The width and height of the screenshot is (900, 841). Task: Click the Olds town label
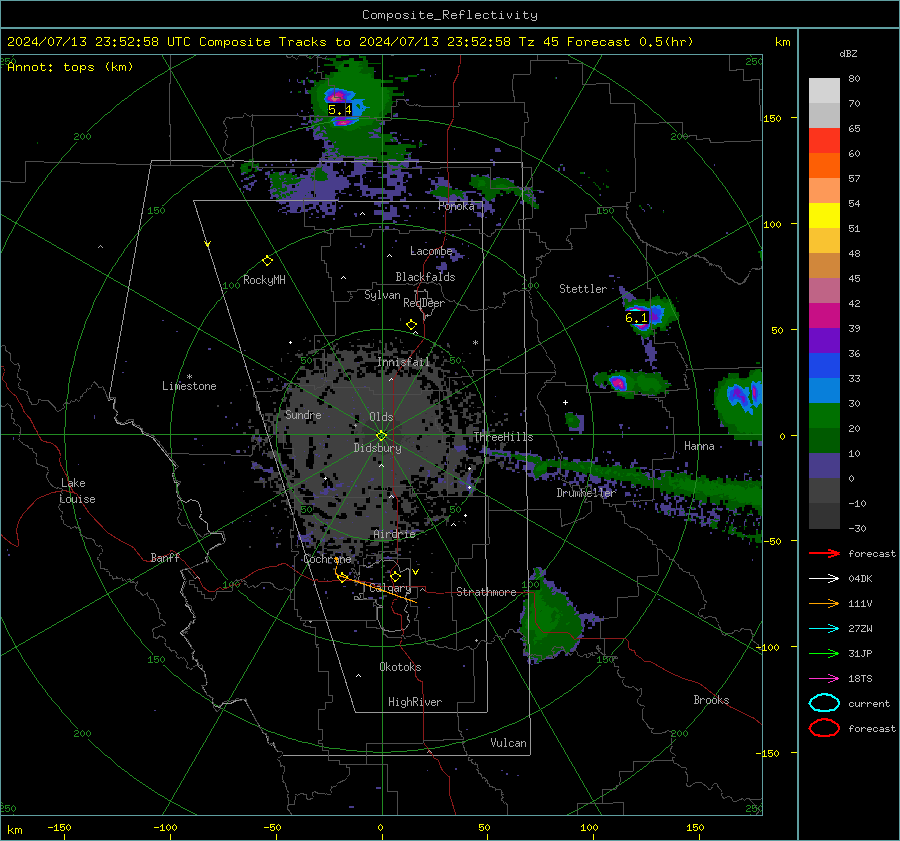coord(381,417)
